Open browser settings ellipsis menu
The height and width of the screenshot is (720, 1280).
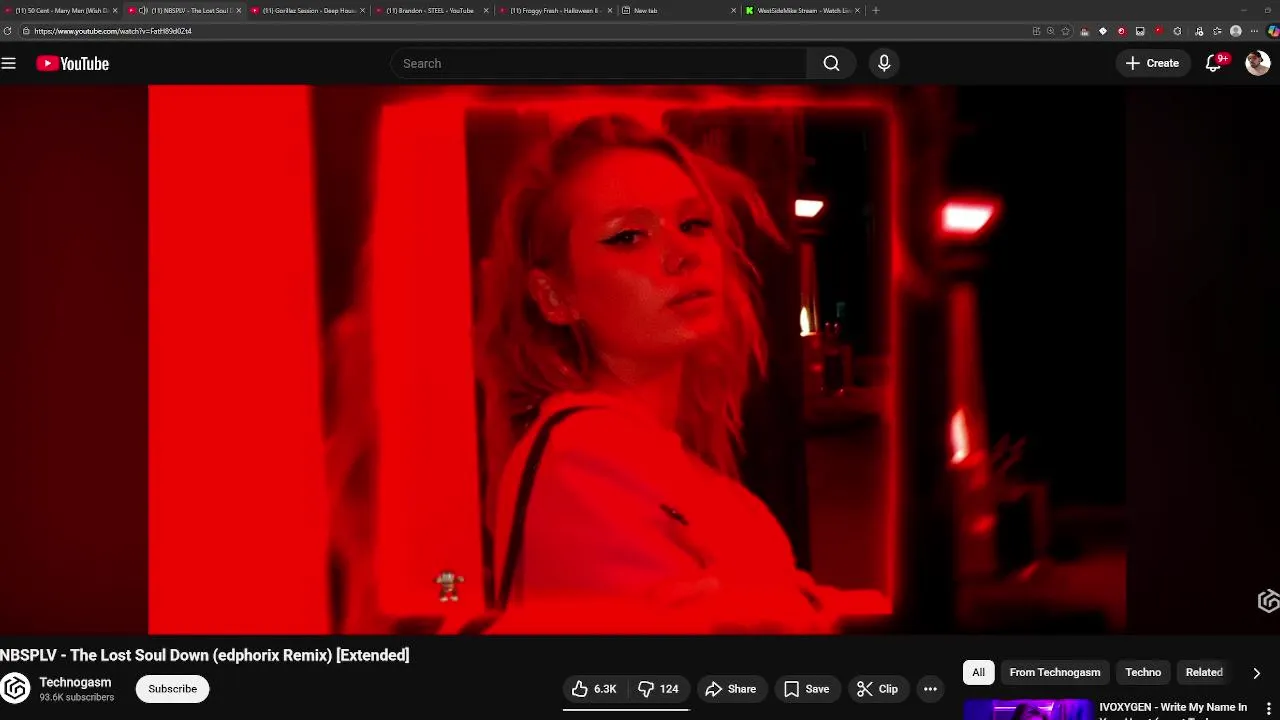(1254, 31)
